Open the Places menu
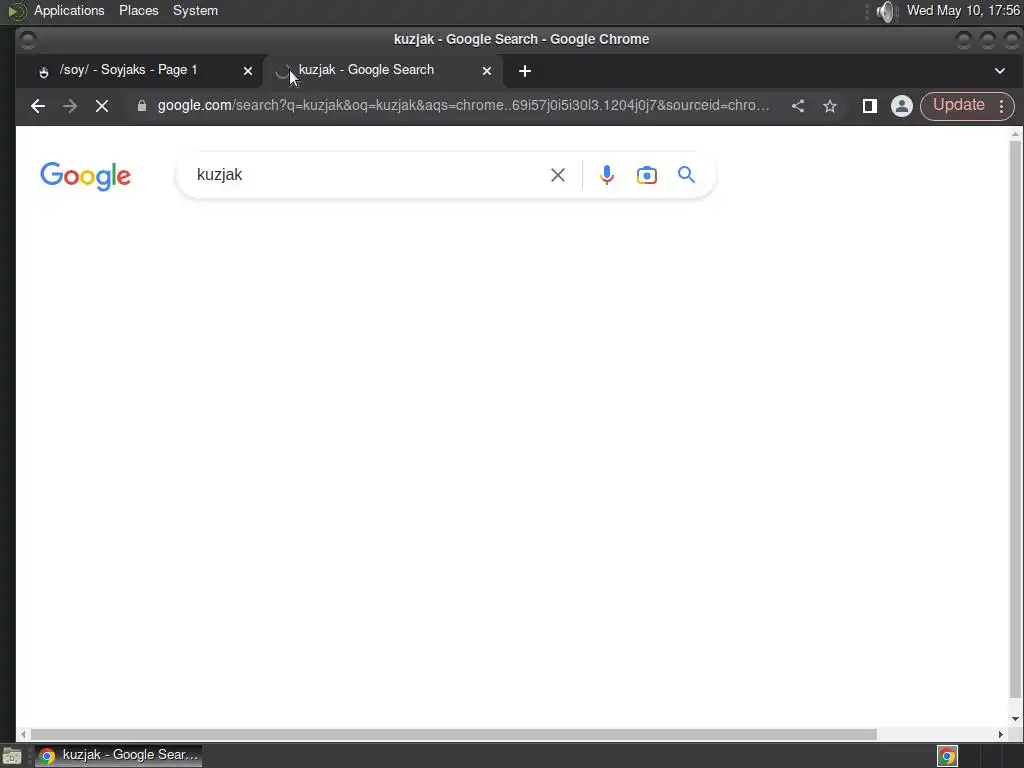The height and width of the screenshot is (768, 1024). tap(138, 11)
